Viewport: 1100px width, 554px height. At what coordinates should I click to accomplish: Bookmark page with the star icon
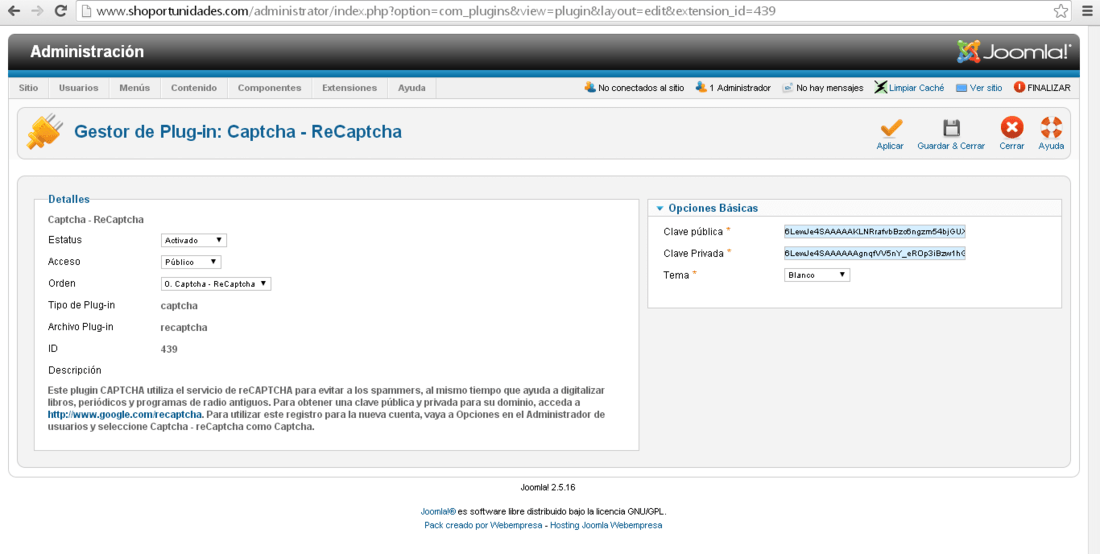pyautogui.click(x=1061, y=11)
